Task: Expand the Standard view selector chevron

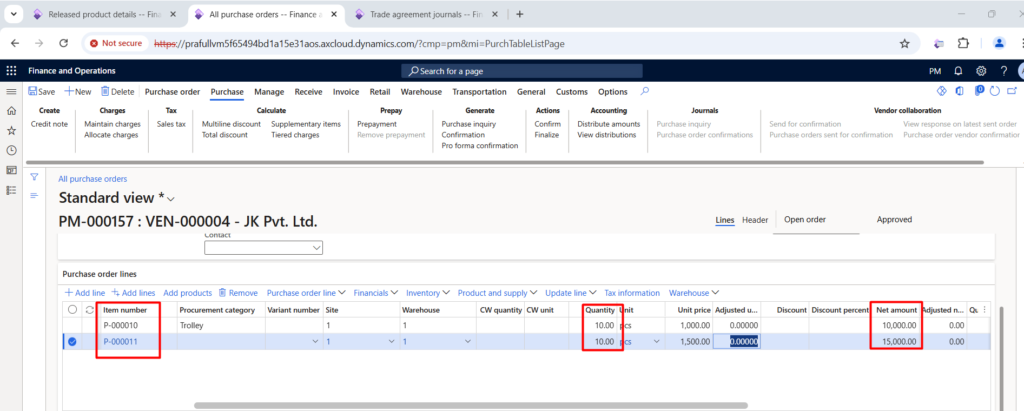Action: [172, 199]
